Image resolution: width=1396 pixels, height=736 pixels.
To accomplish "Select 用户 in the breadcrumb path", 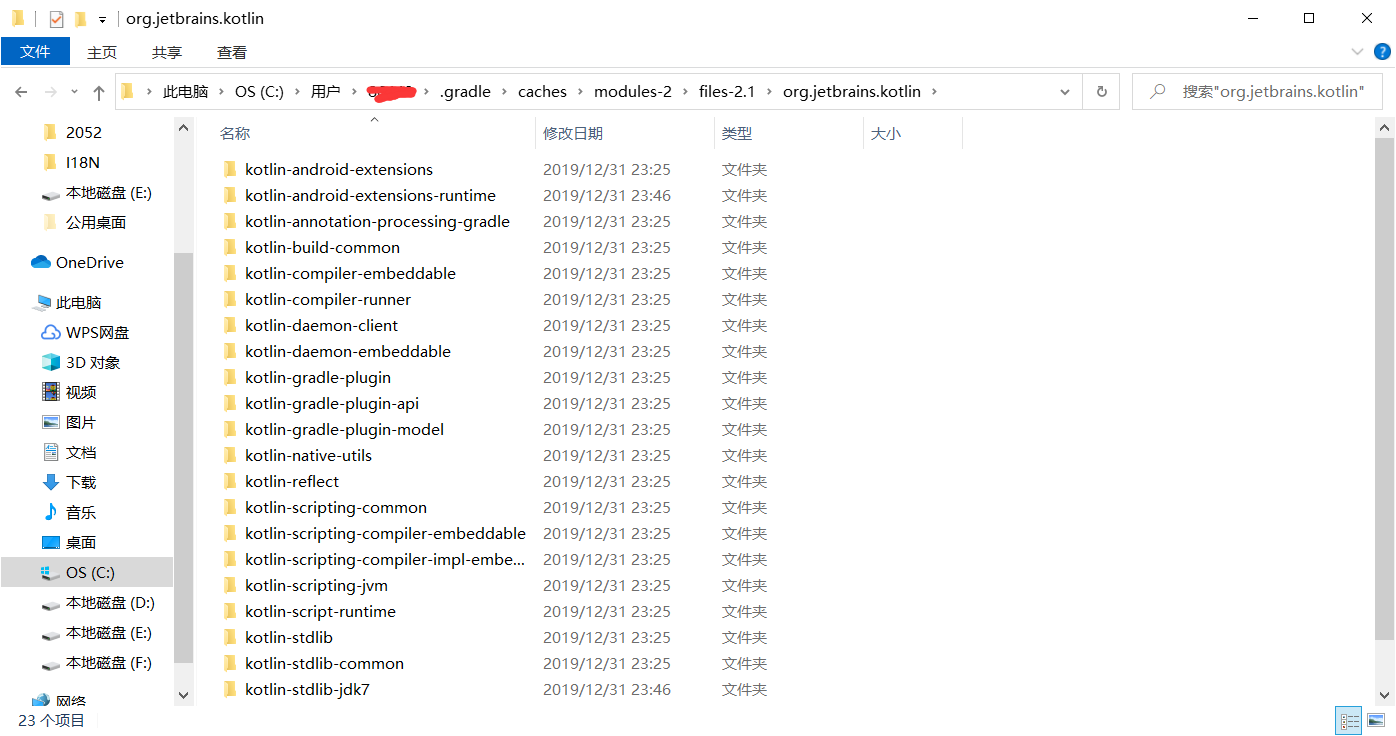I will (x=325, y=91).
